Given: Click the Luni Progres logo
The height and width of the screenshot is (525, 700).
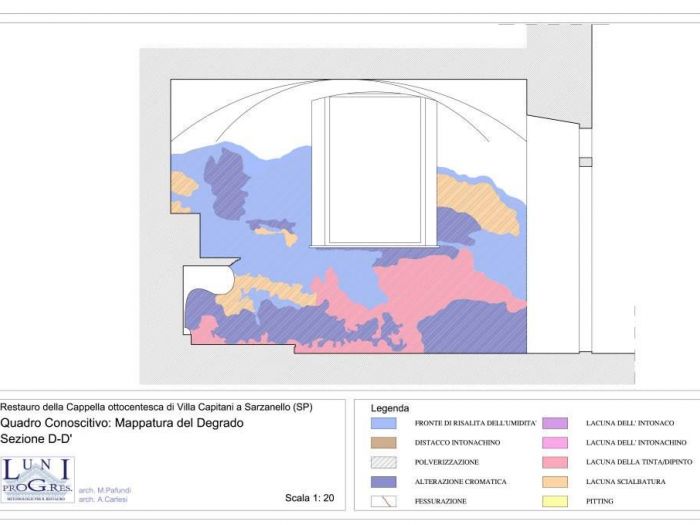Looking at the screenshot, I should coord(38,479).
